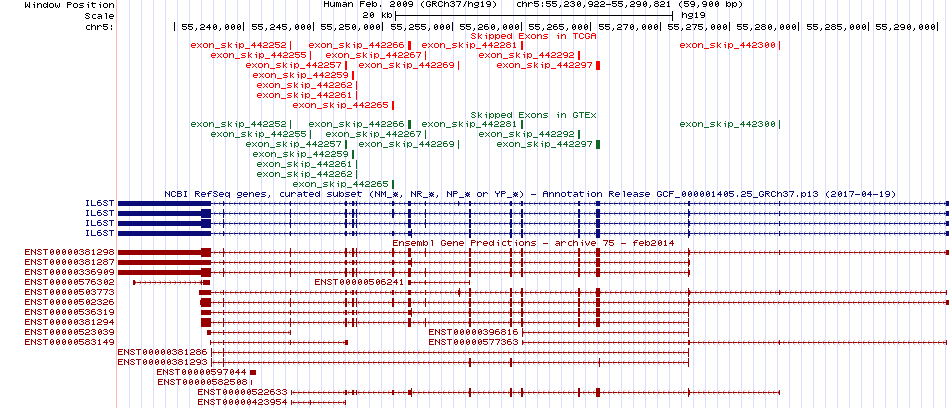Select red TCGA exon_skip_442300 label
Screen dimensions: 950x408
click(728, 45)
